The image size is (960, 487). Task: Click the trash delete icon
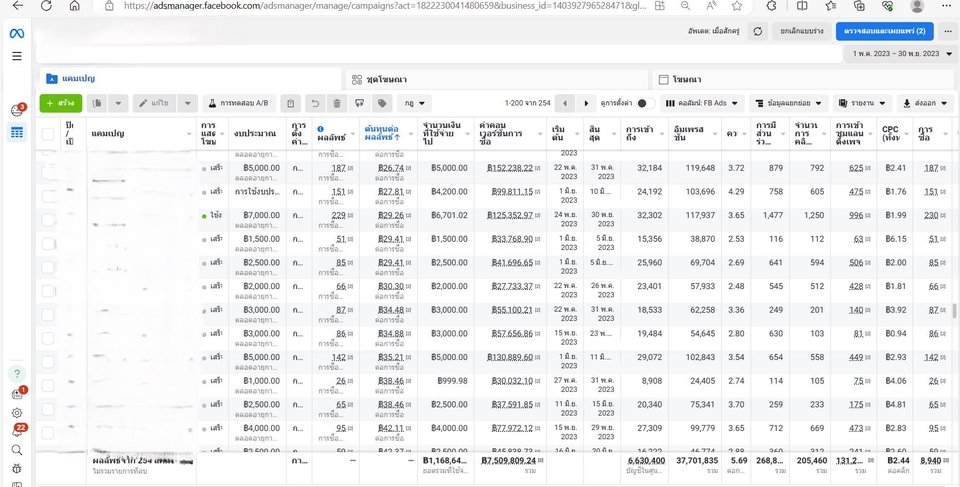pos(337,104)
